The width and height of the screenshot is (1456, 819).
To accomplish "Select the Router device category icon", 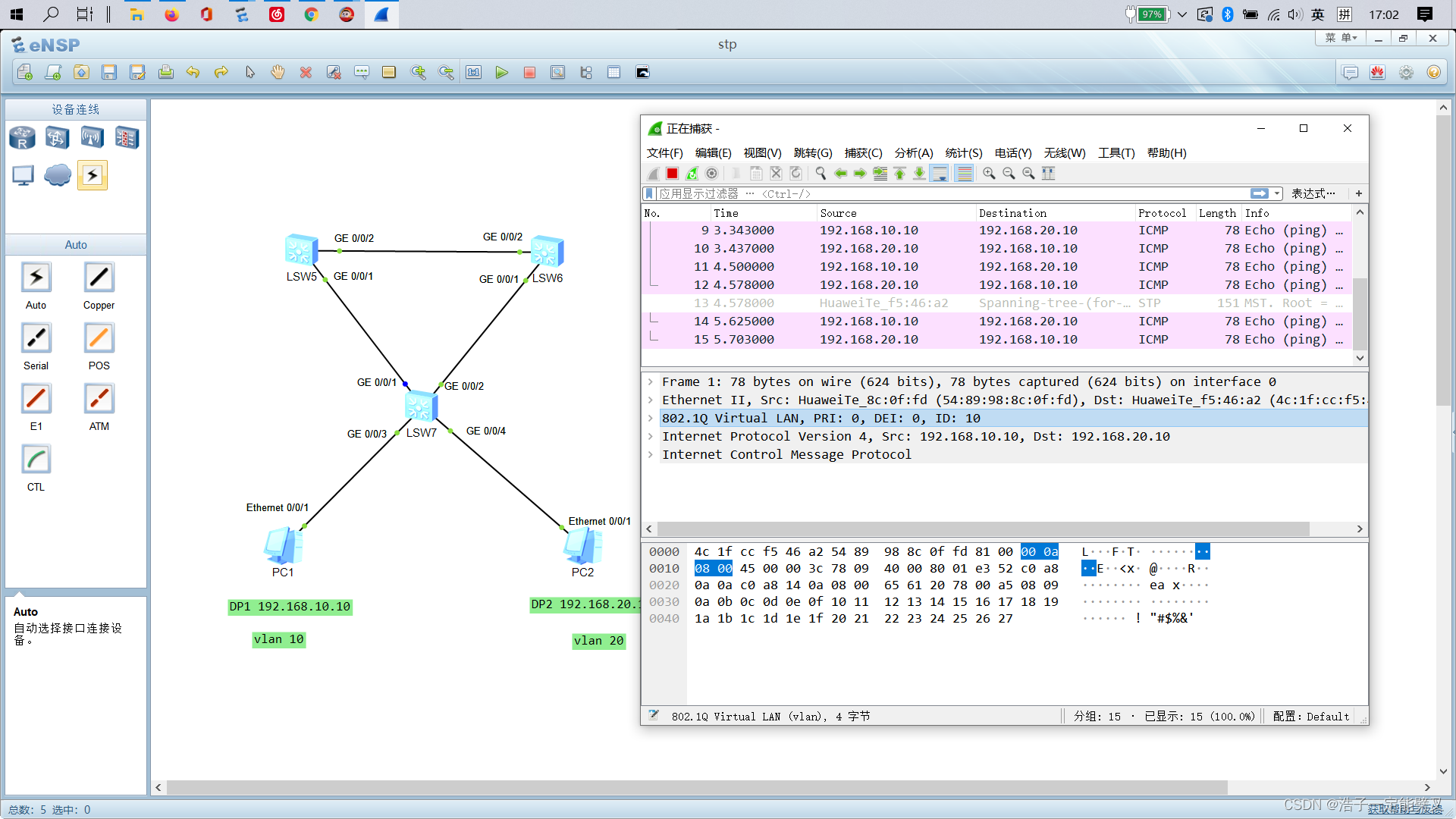I will tap(22, 138).
